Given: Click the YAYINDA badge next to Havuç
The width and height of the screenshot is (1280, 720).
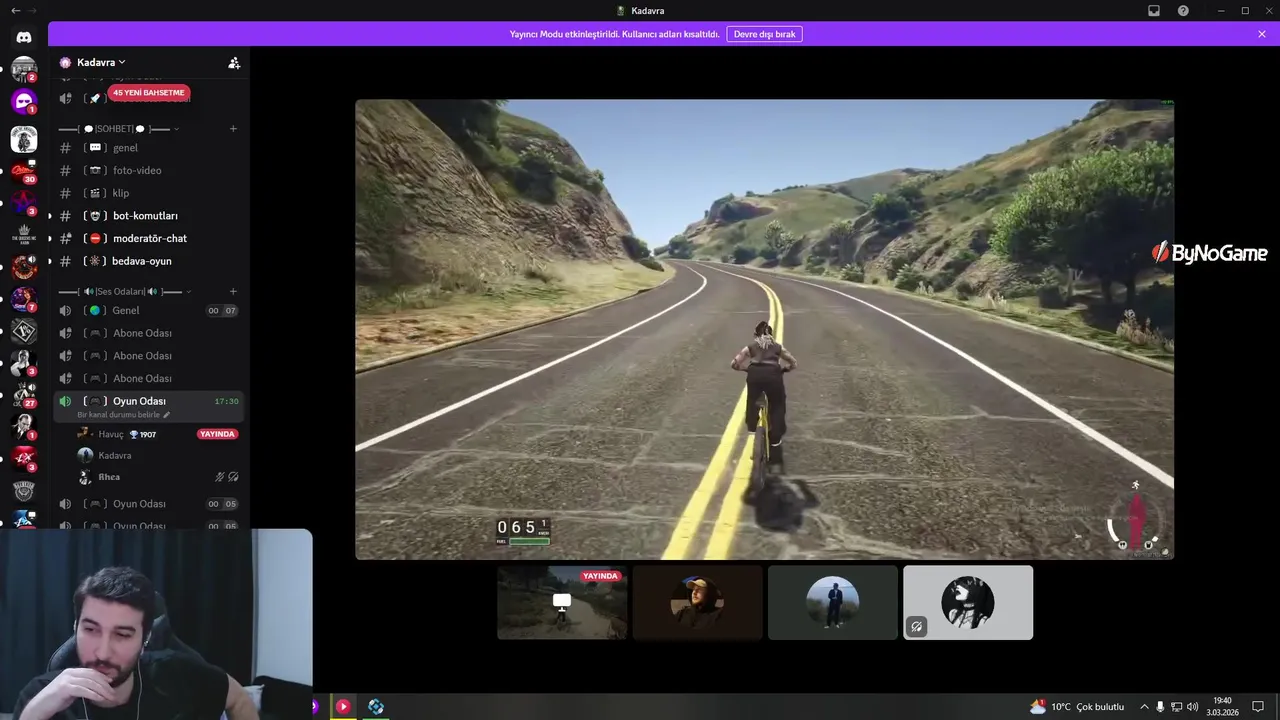Looking at the screenshot, I should [217, 434].
